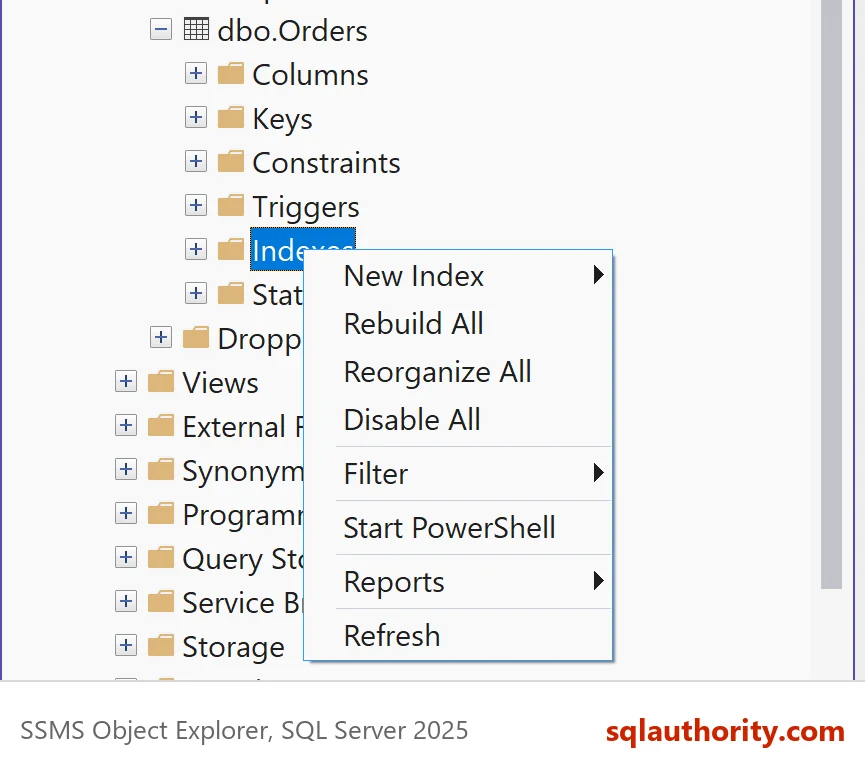Viewport: 865px width, 776px height.
Task: Choose Start PowerShell from context menu
Action: [458, 528]
